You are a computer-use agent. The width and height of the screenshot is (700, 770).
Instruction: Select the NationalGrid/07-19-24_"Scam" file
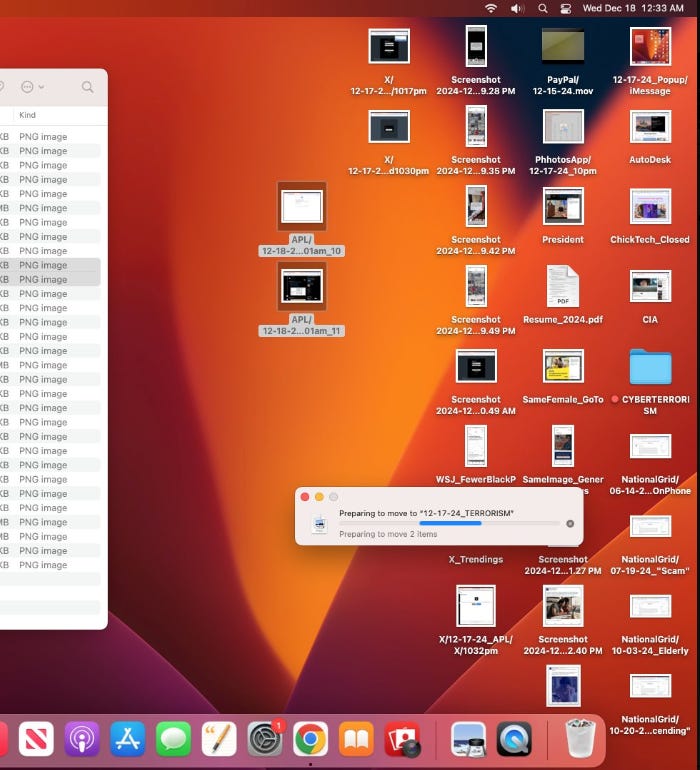[x=650, y=526]
